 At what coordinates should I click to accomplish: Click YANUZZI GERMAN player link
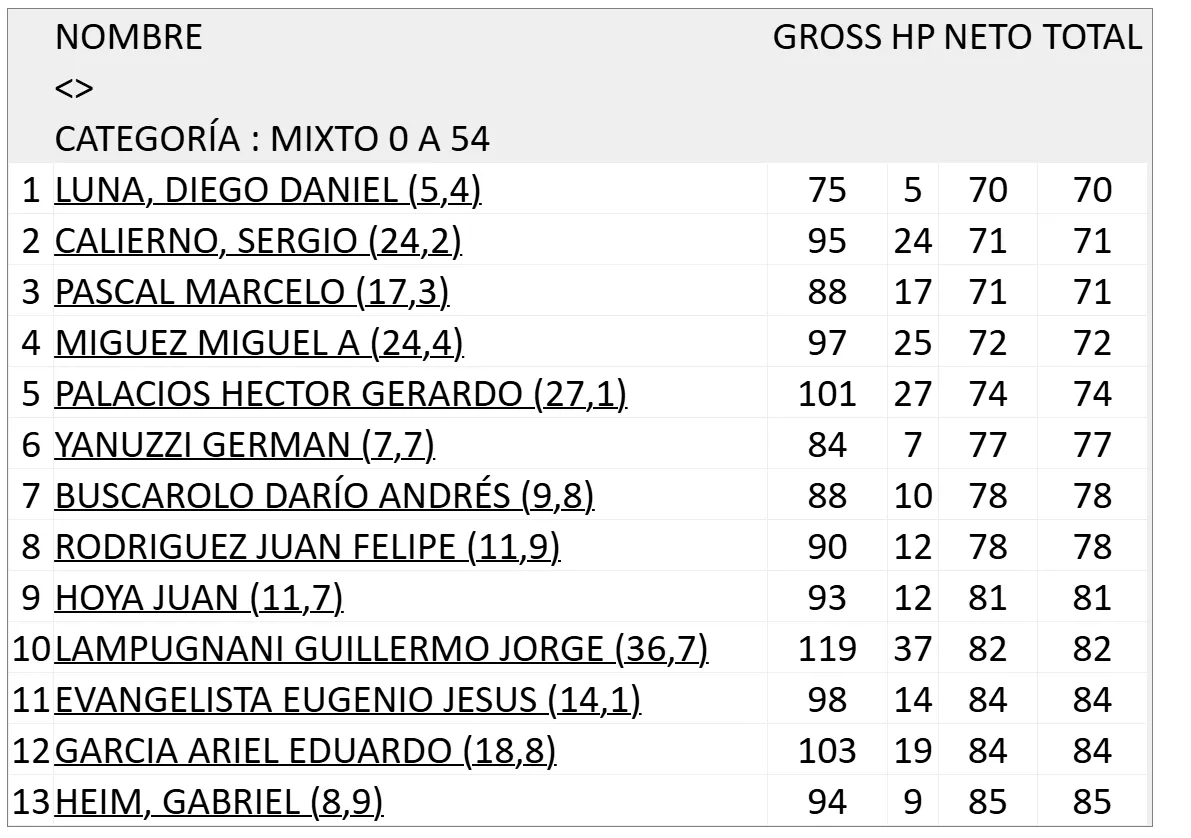(244, 445)
